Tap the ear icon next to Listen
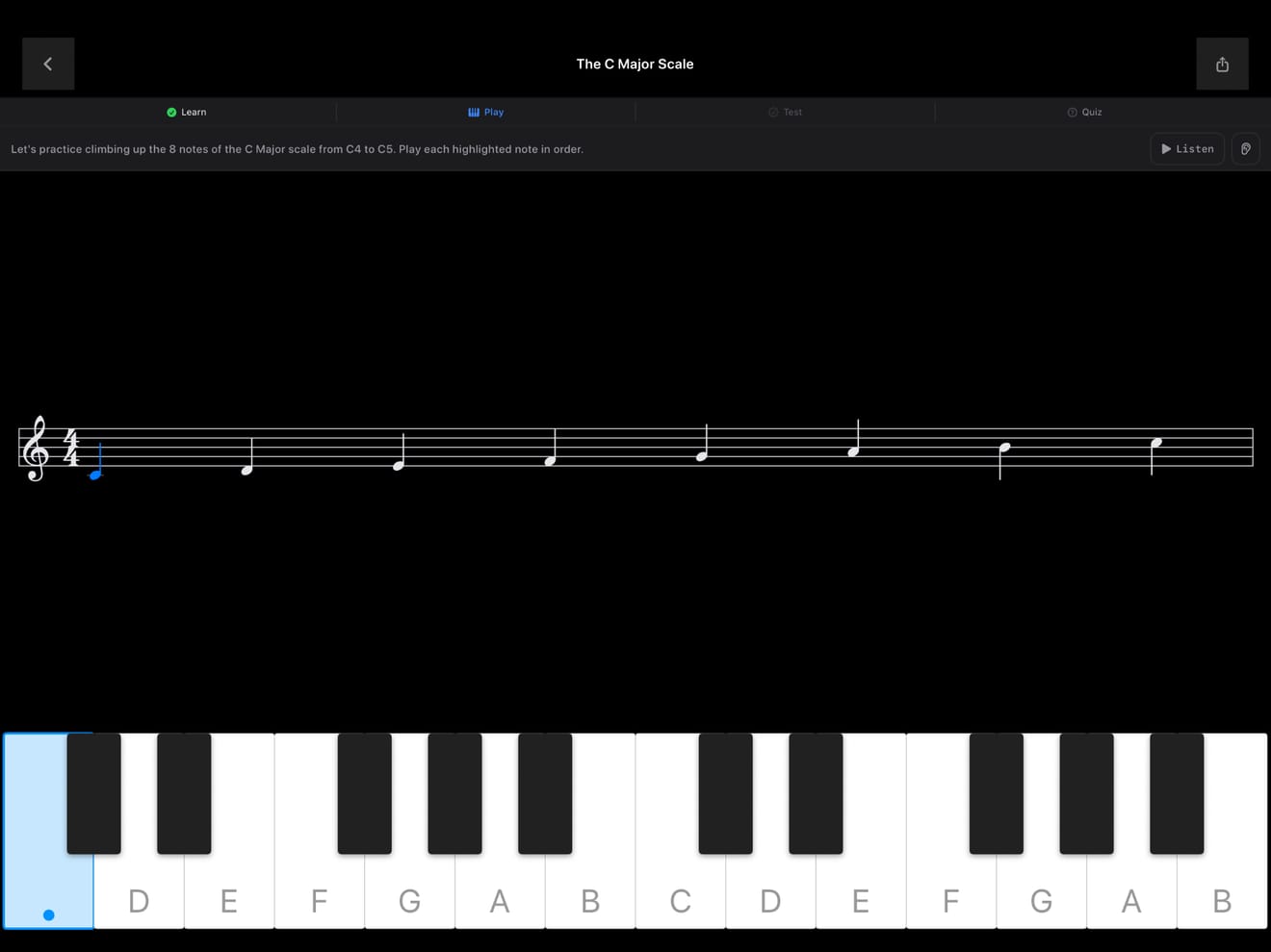The image size is (1271, 952). click(1245, 149)
